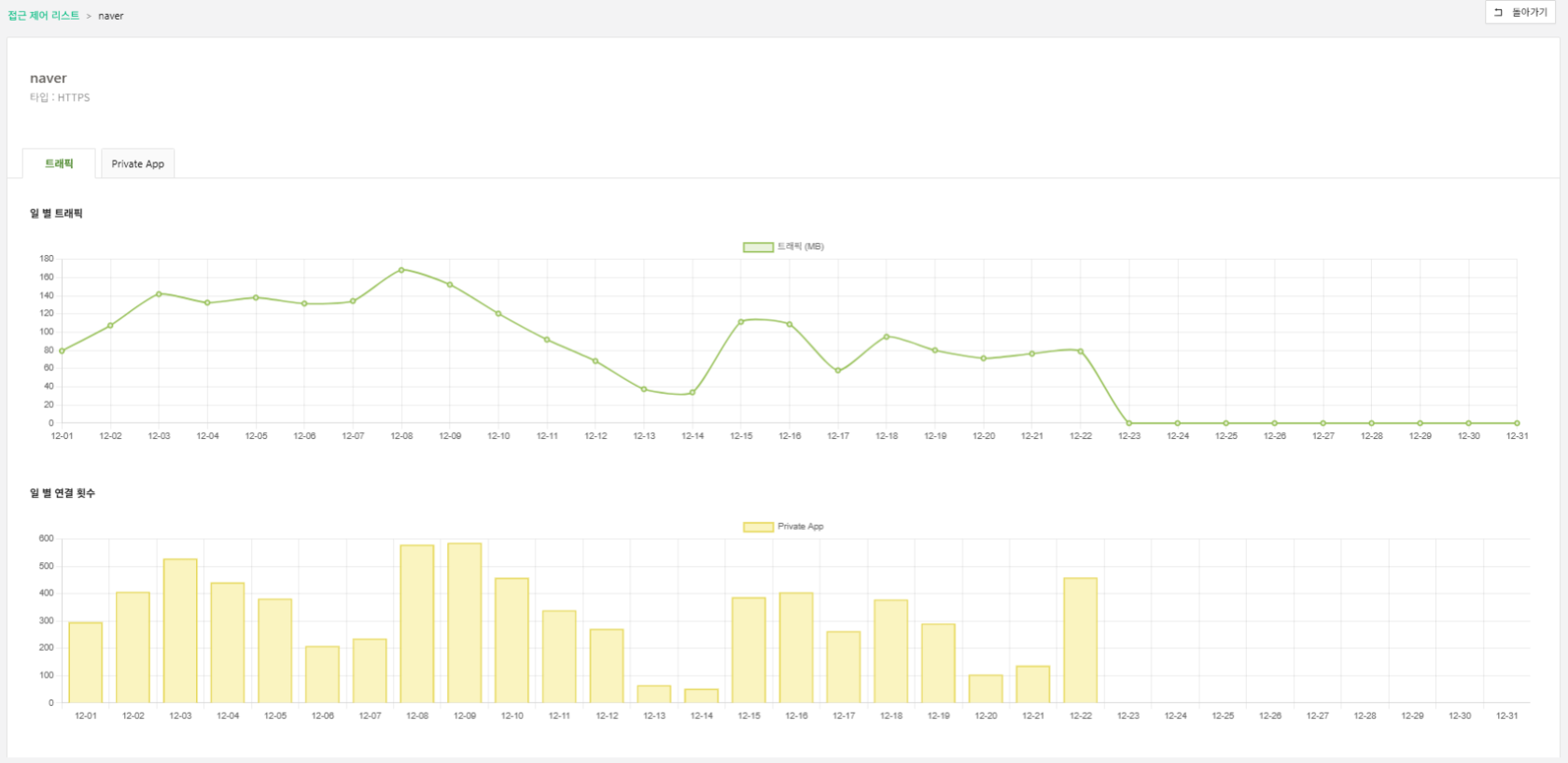Screen dimensions: 1568x763
Task: Select the 12-01 connection count bar
Action: pyautogui.click(x=86, y=662)
